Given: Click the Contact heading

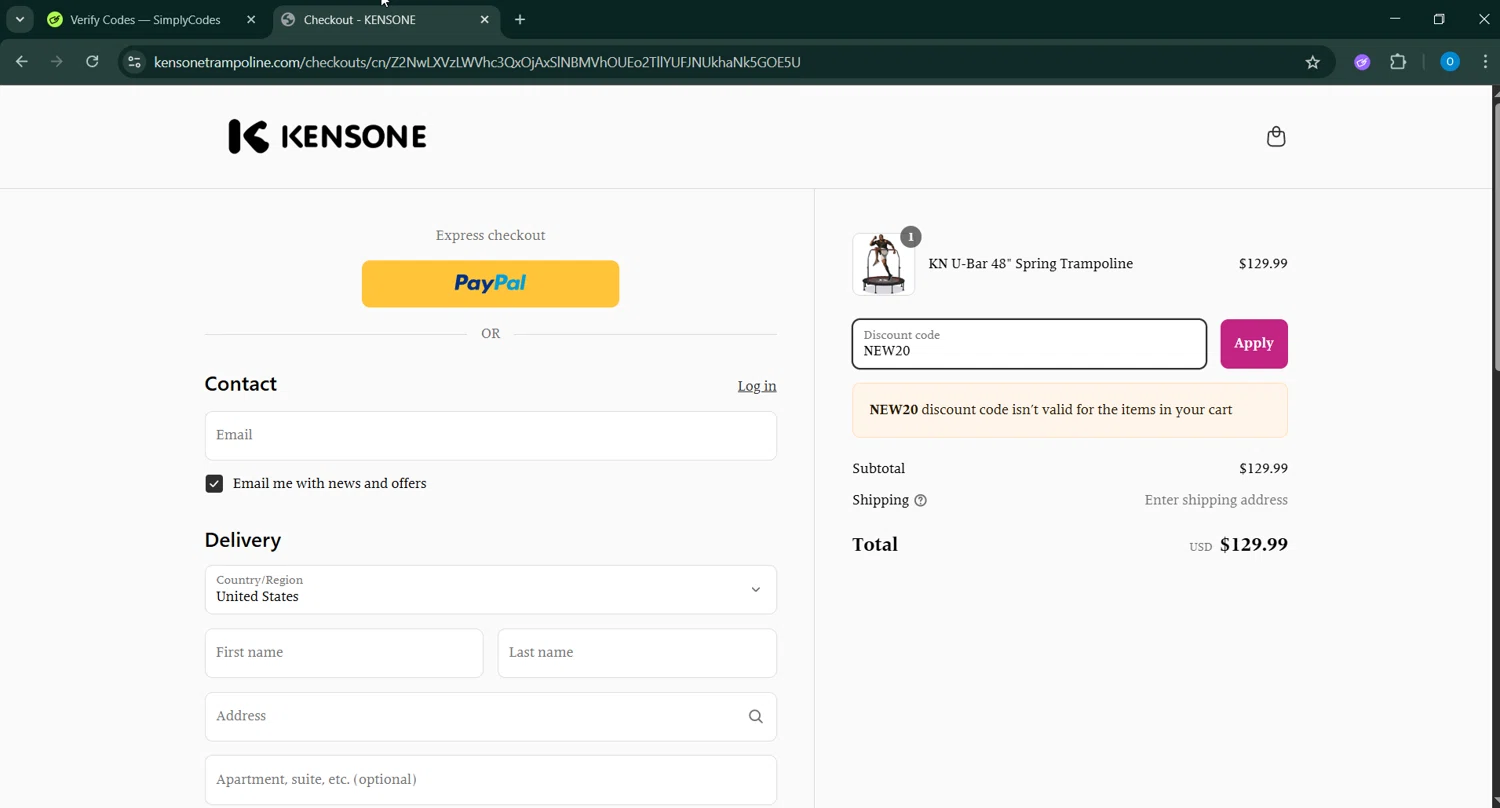Looking at the screenshot, I should click(241, 384).
